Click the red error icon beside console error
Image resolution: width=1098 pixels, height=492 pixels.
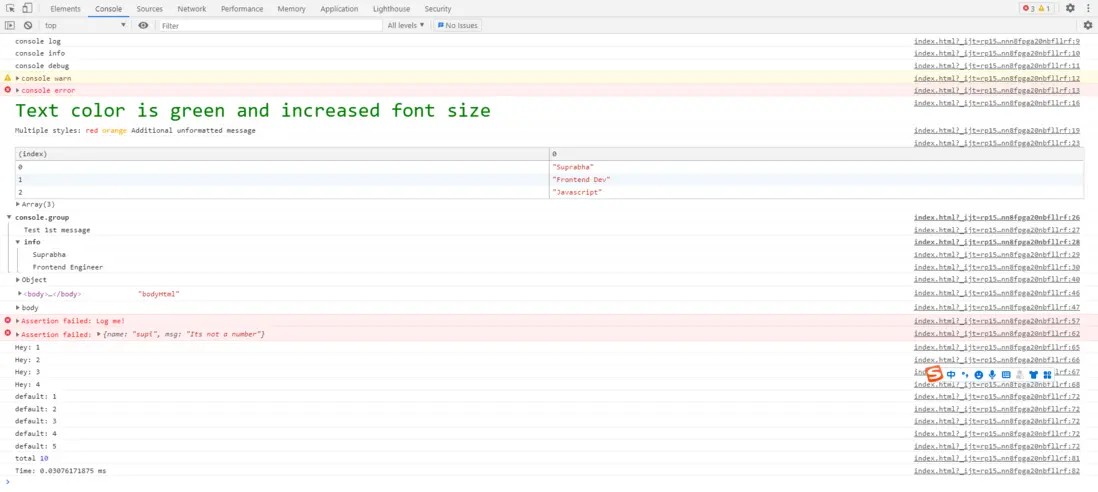point(8,90)
